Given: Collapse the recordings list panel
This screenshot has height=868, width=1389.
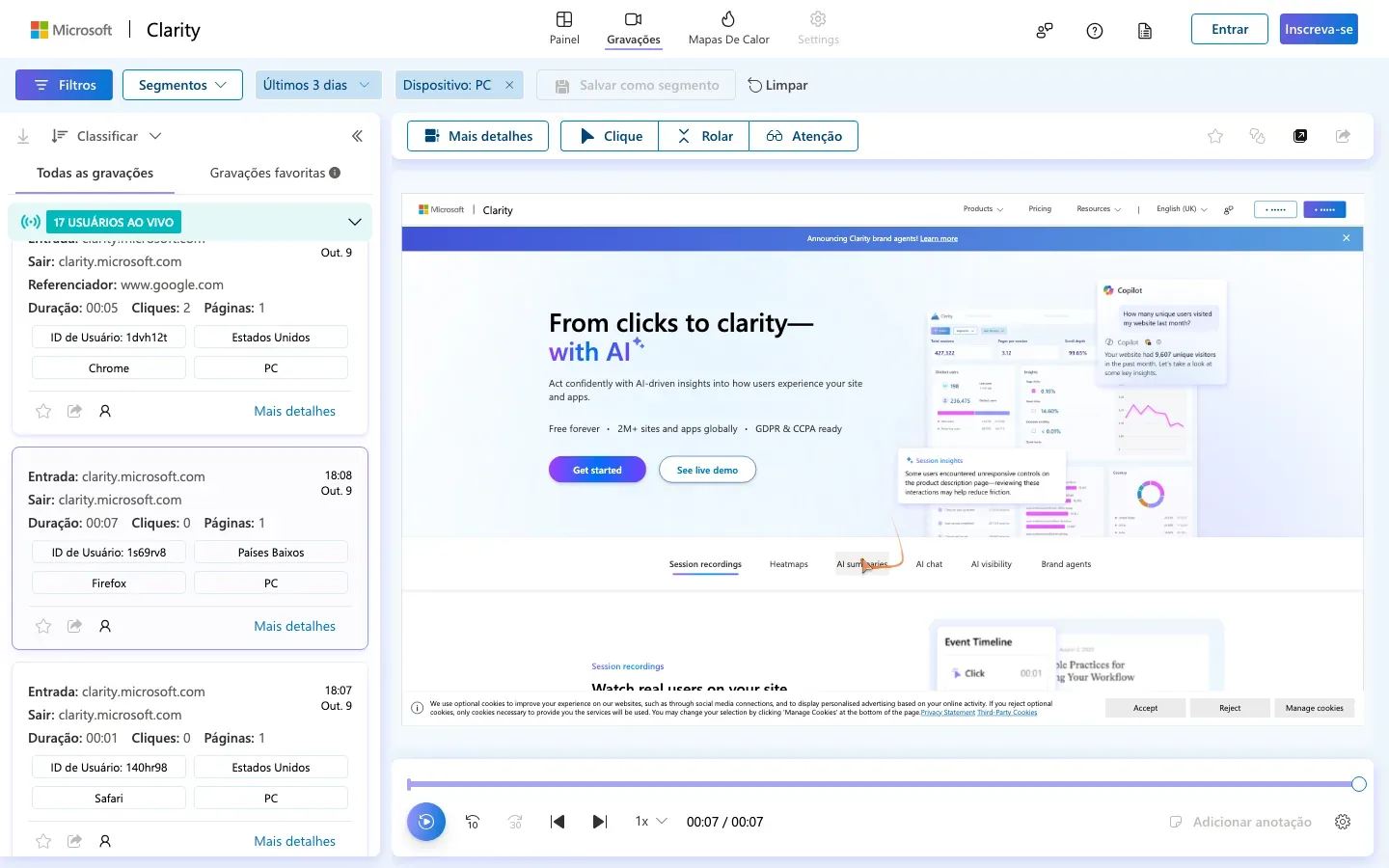Looking at the screenshot, I should click(x=357, y=136).
